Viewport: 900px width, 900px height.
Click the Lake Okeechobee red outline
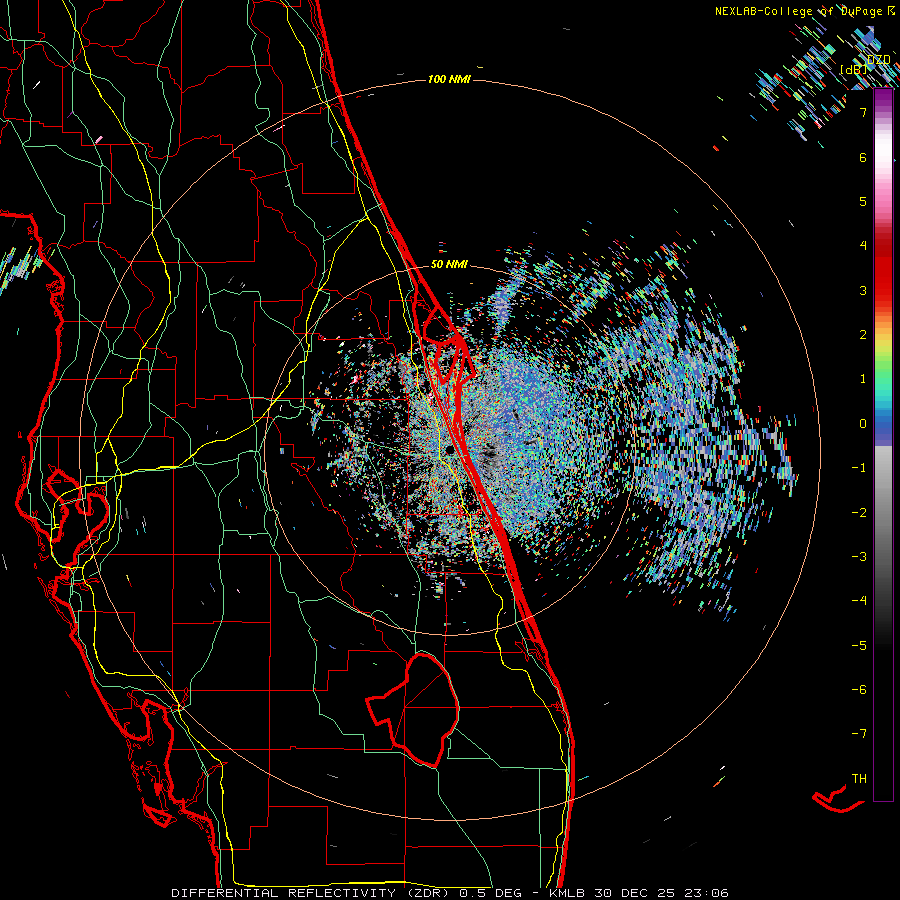[413, 711]
